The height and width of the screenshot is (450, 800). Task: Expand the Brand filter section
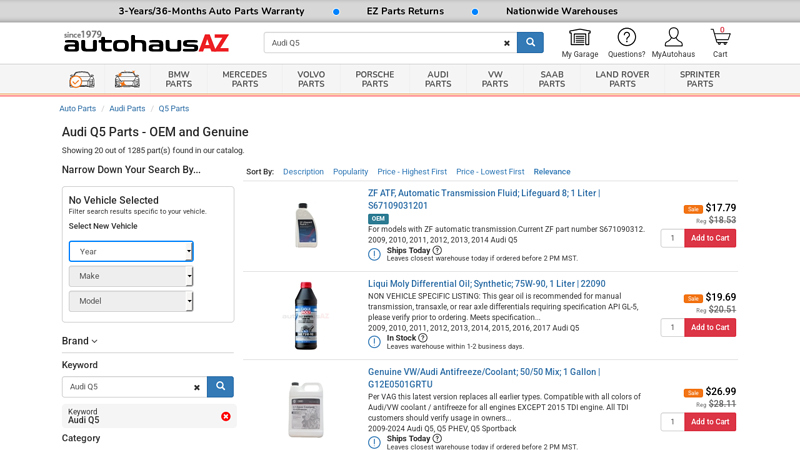click(x=80, y=341)
